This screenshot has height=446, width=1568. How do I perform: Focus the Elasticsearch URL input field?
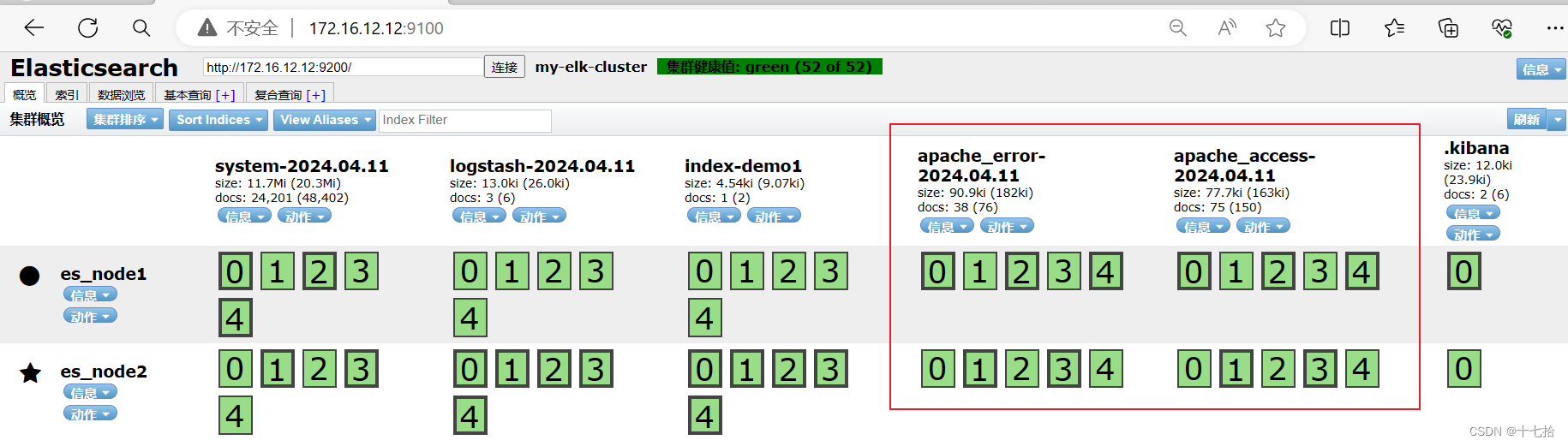[343, 67]
